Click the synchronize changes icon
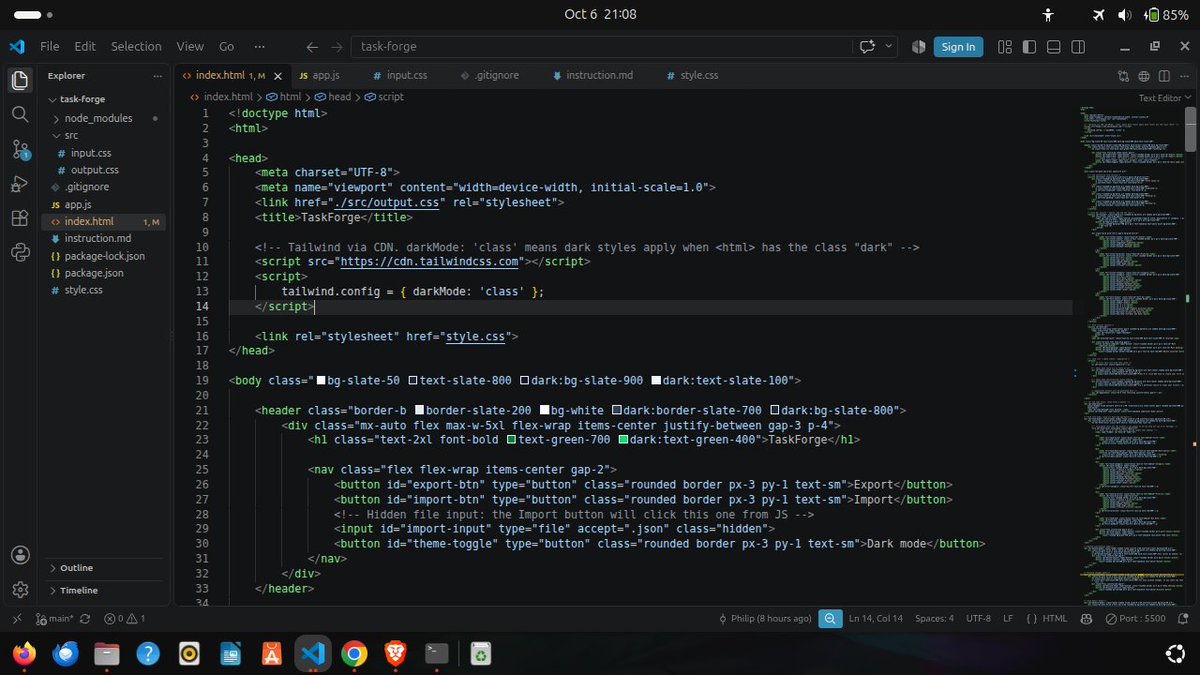 click(x=84, y=618)
